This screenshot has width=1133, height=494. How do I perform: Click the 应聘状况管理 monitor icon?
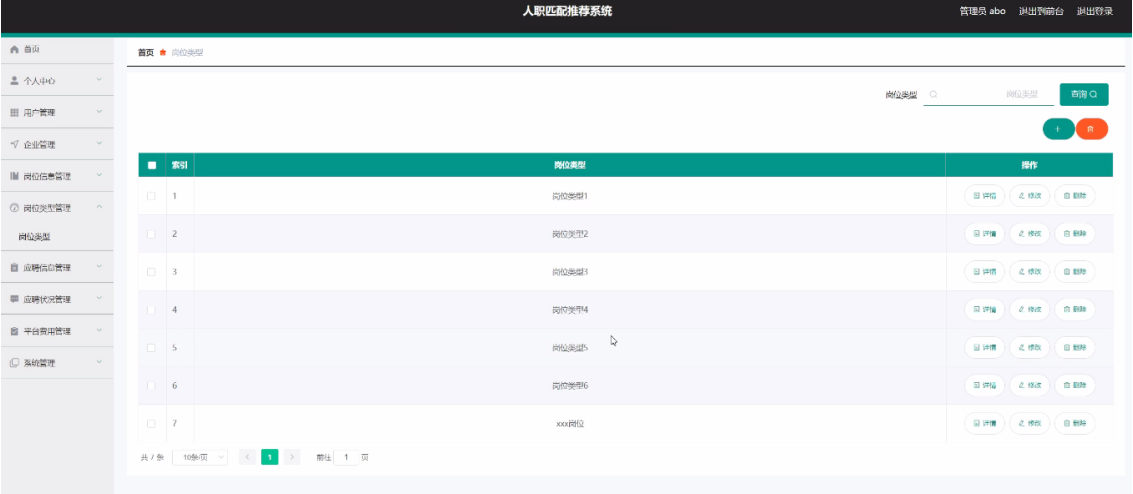click(14, 299)
